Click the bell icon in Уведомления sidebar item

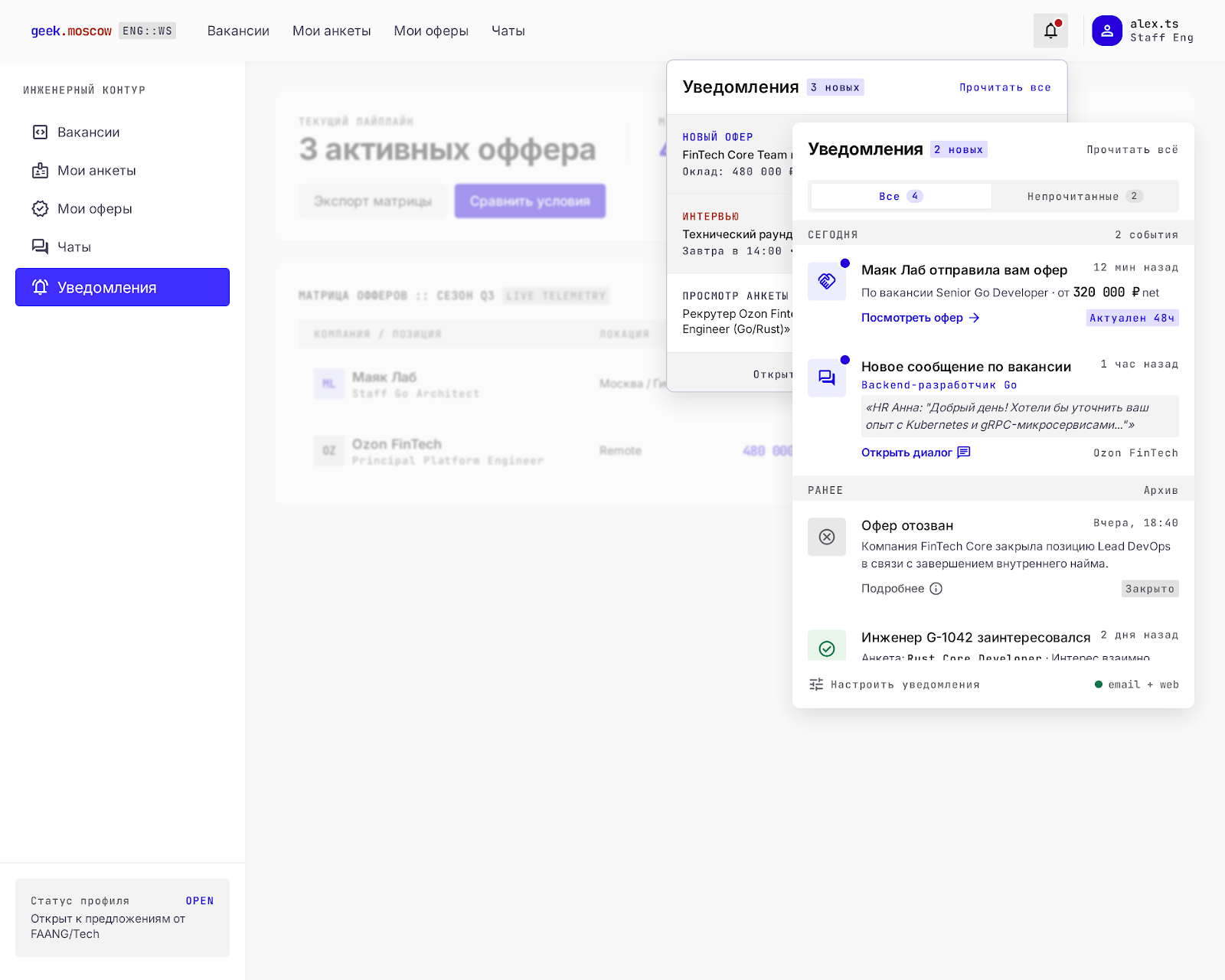pos(40,287)
